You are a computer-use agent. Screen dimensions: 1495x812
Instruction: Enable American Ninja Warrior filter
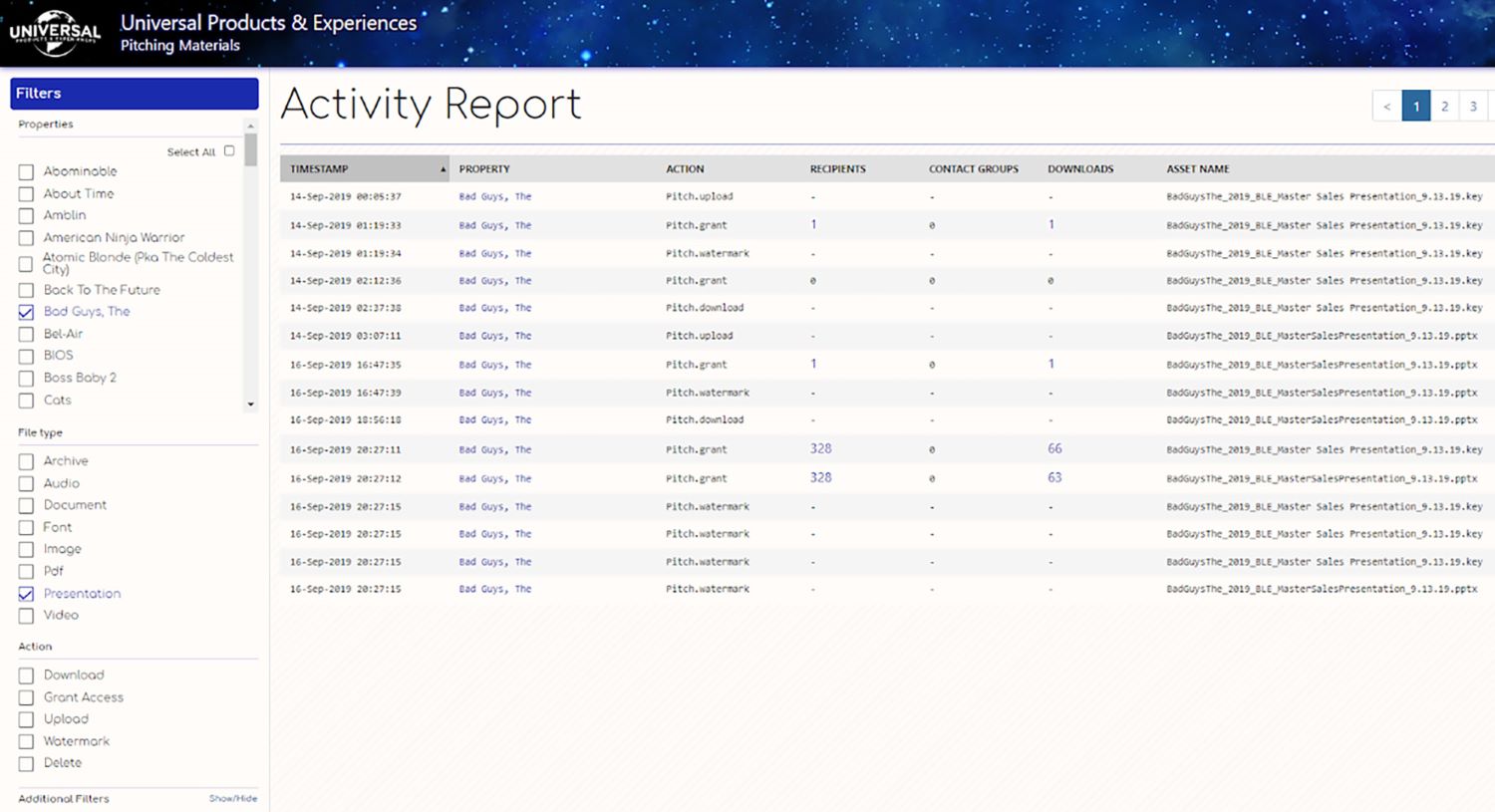26,238
